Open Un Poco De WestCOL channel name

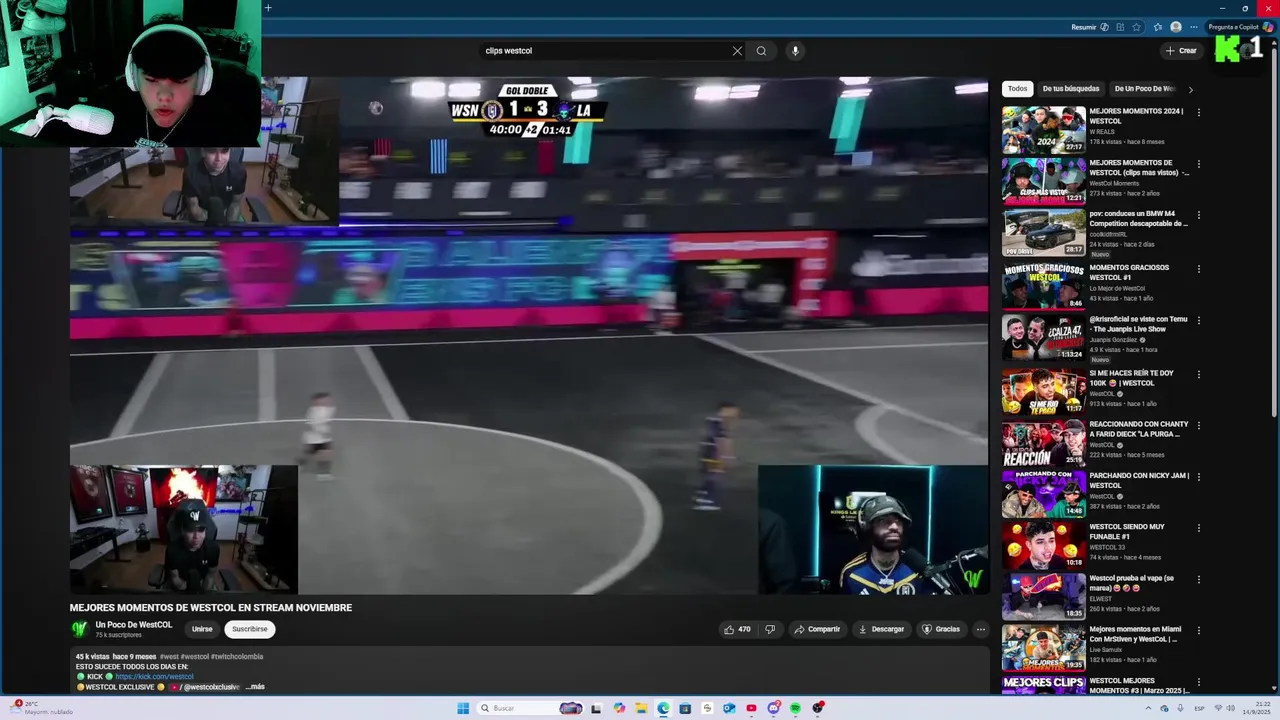134,625
